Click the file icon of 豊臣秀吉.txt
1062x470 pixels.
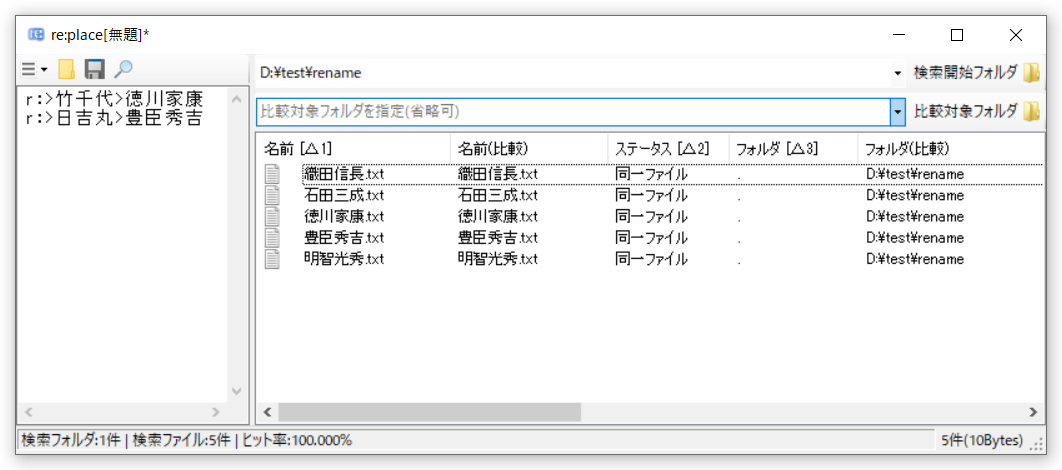tap(272, 238)
